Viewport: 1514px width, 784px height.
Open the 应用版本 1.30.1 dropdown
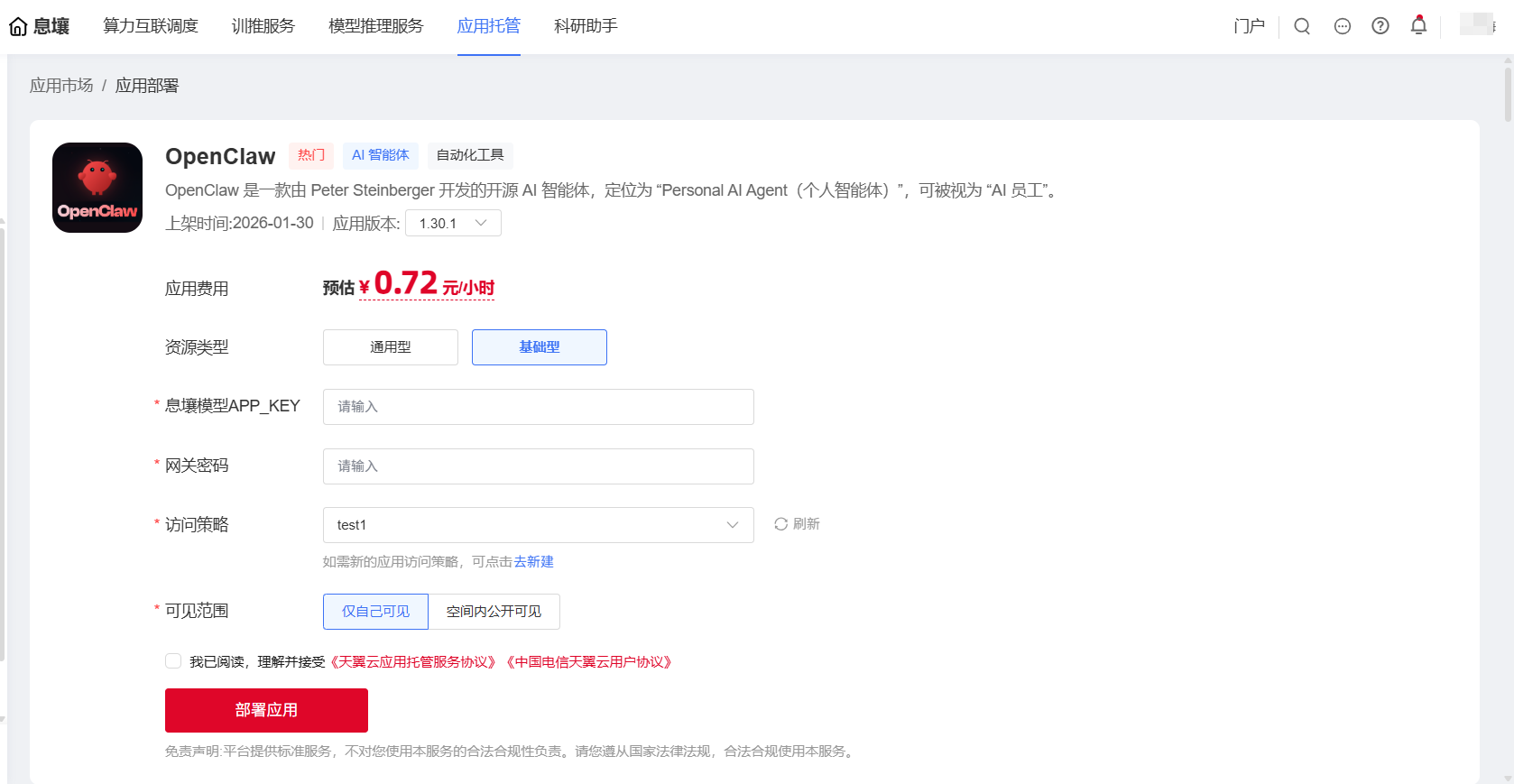tap(453, 224)
